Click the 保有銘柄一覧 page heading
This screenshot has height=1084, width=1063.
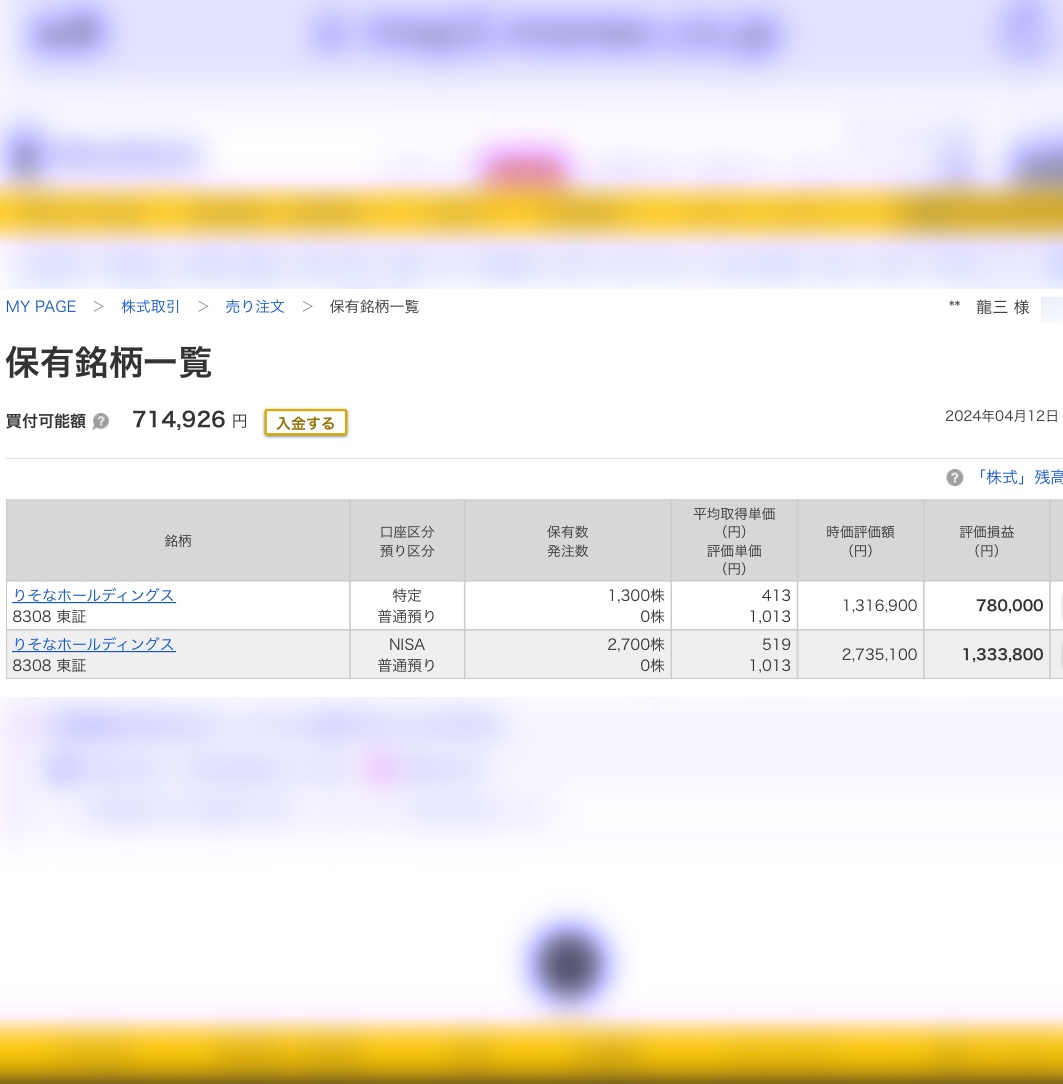pos(109,362)
